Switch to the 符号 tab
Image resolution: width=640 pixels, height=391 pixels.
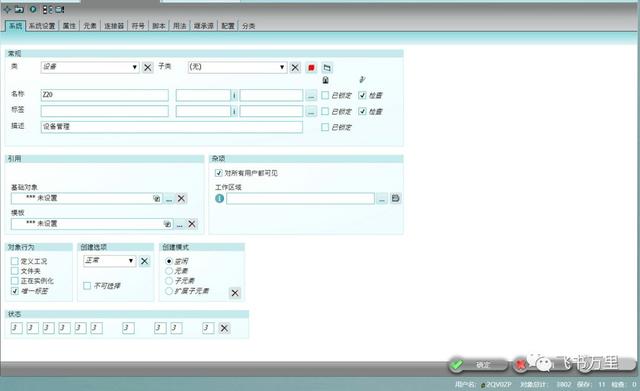[138, 26]
